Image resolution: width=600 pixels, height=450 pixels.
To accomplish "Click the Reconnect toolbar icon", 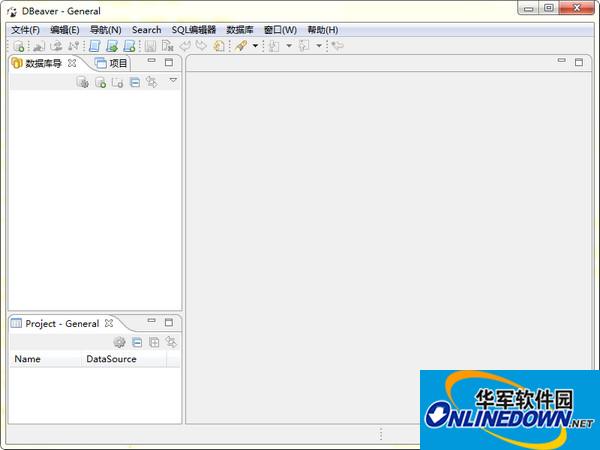I will pyautogui.click(x=73, y=46).
